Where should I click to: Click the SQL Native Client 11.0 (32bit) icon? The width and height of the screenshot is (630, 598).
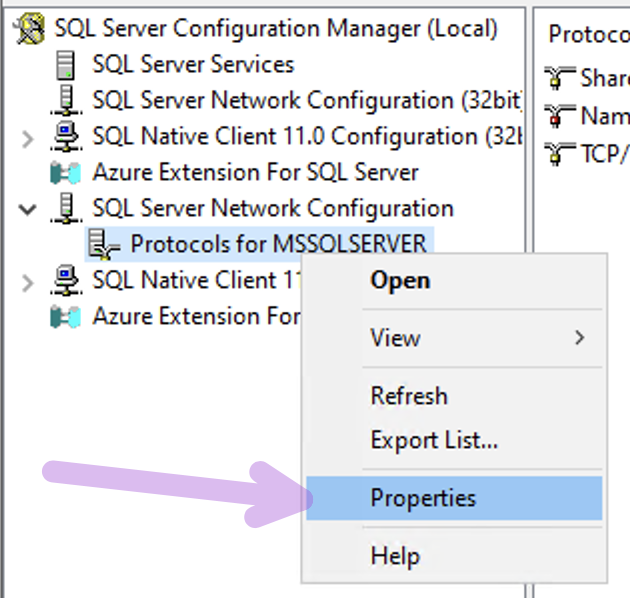66,137
